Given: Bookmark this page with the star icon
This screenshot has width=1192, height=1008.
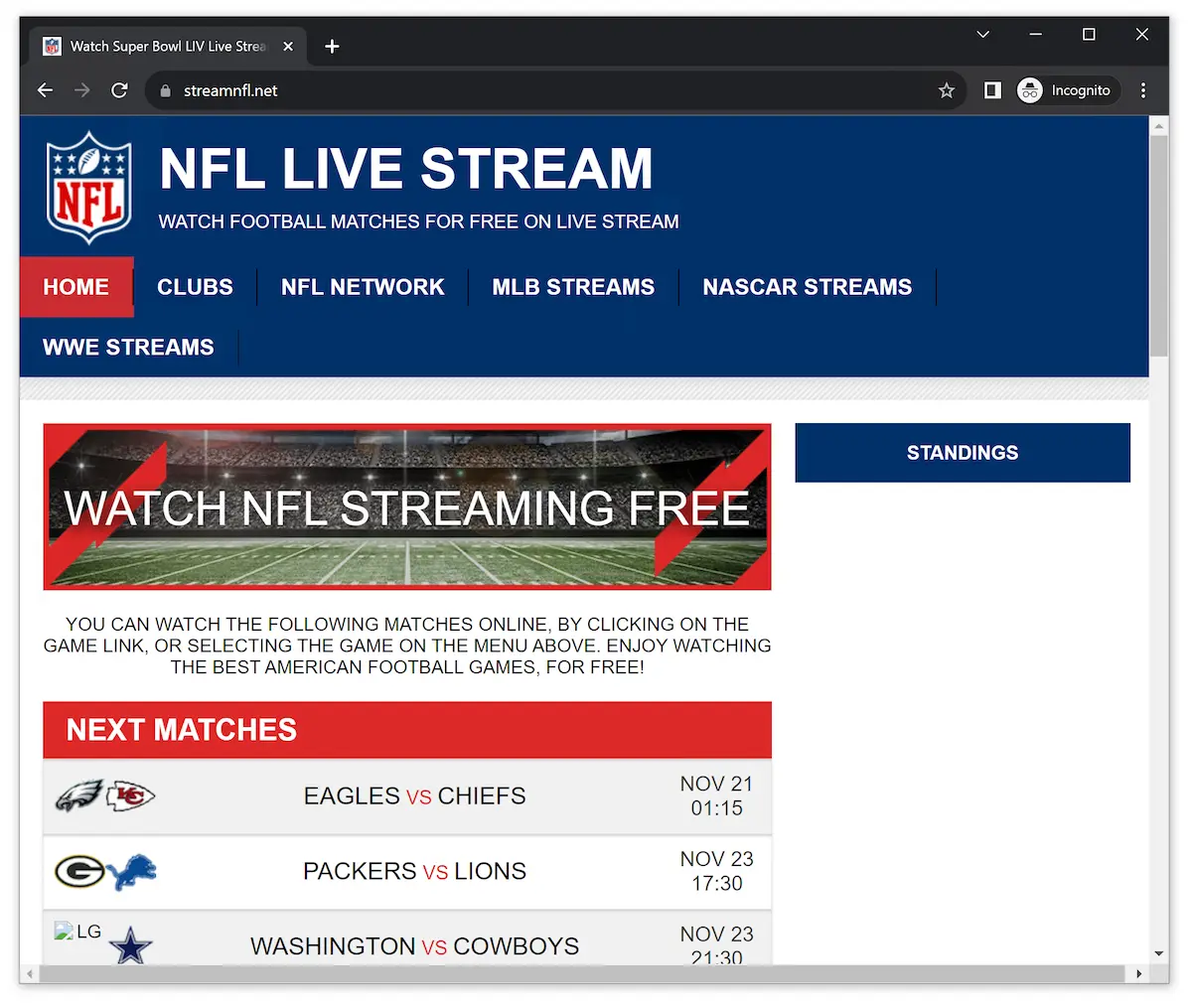Looking at the screenshot, I should tap(946, 90).
